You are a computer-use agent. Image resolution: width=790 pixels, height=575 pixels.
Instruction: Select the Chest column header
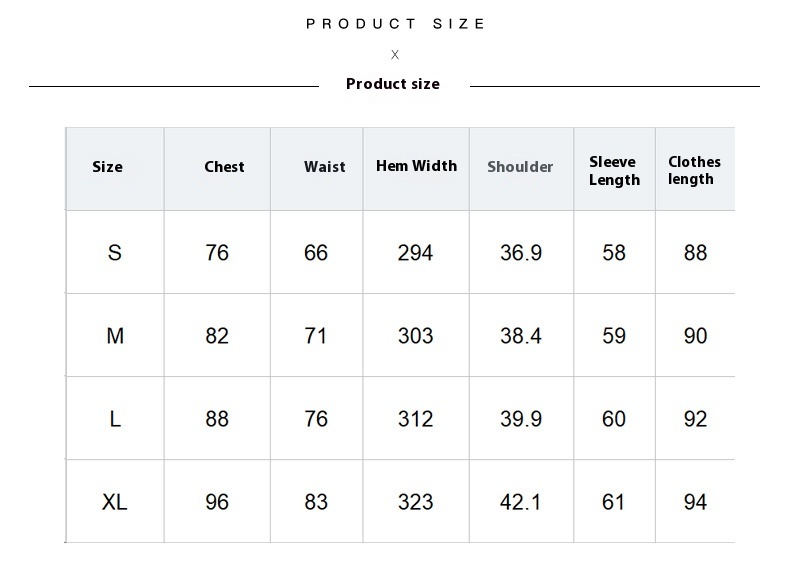(x=224, y=167)
